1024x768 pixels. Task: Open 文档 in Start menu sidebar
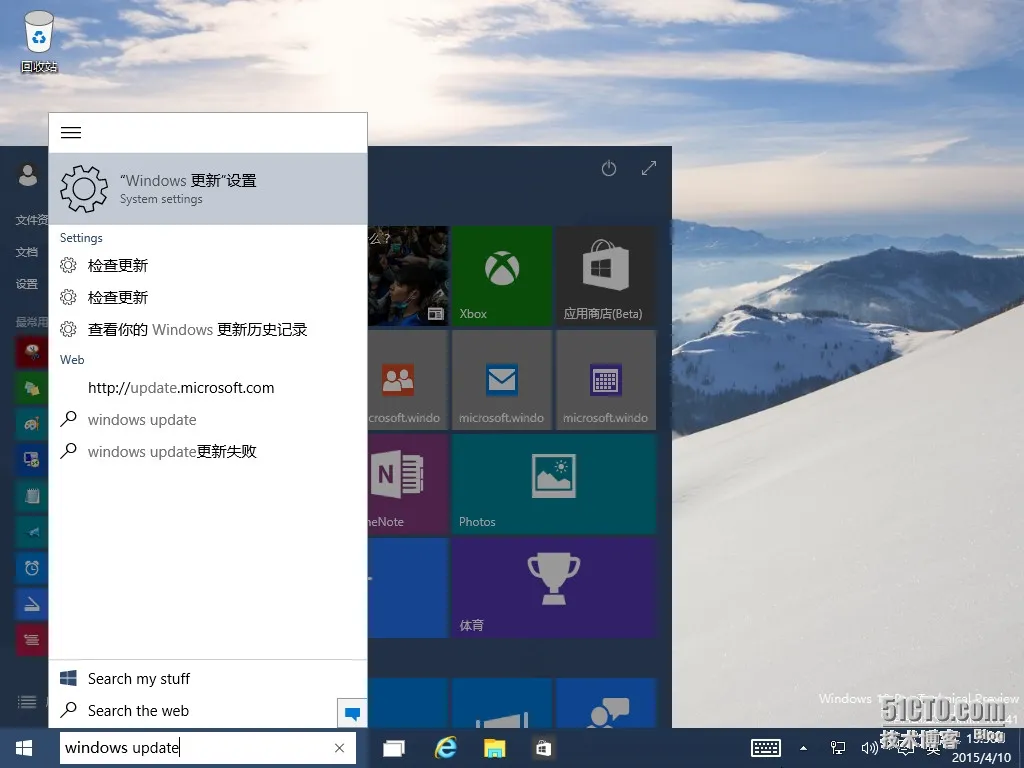tap(27, 252)
